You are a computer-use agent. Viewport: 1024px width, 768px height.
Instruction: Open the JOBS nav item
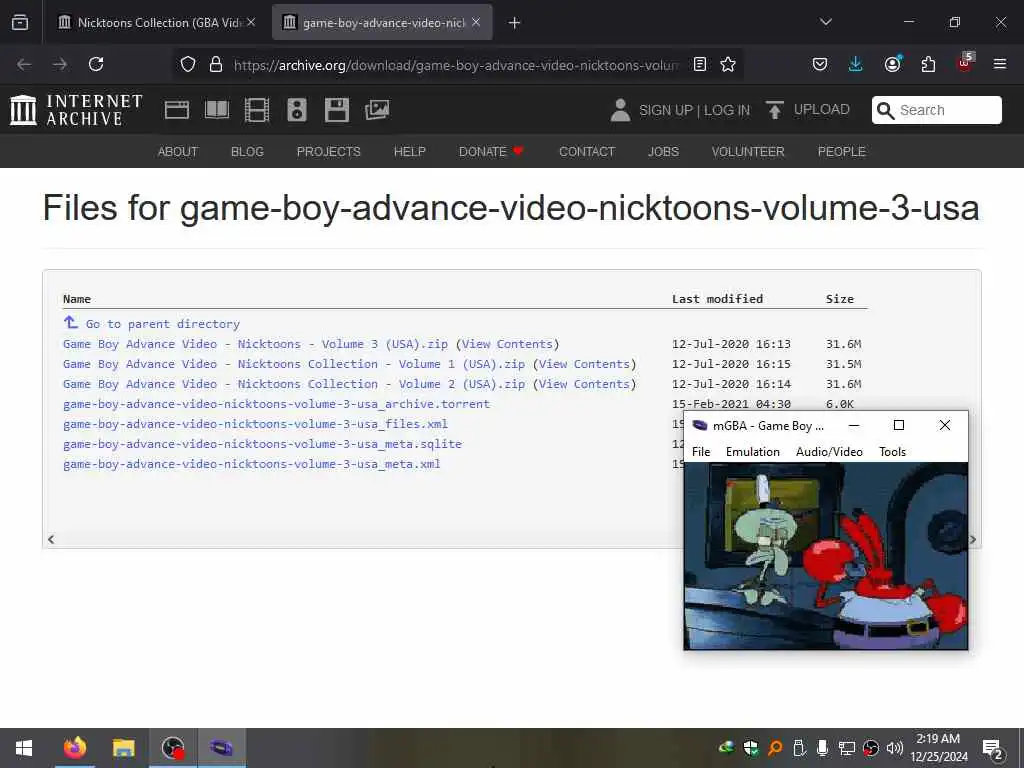[x=664, y=152]
